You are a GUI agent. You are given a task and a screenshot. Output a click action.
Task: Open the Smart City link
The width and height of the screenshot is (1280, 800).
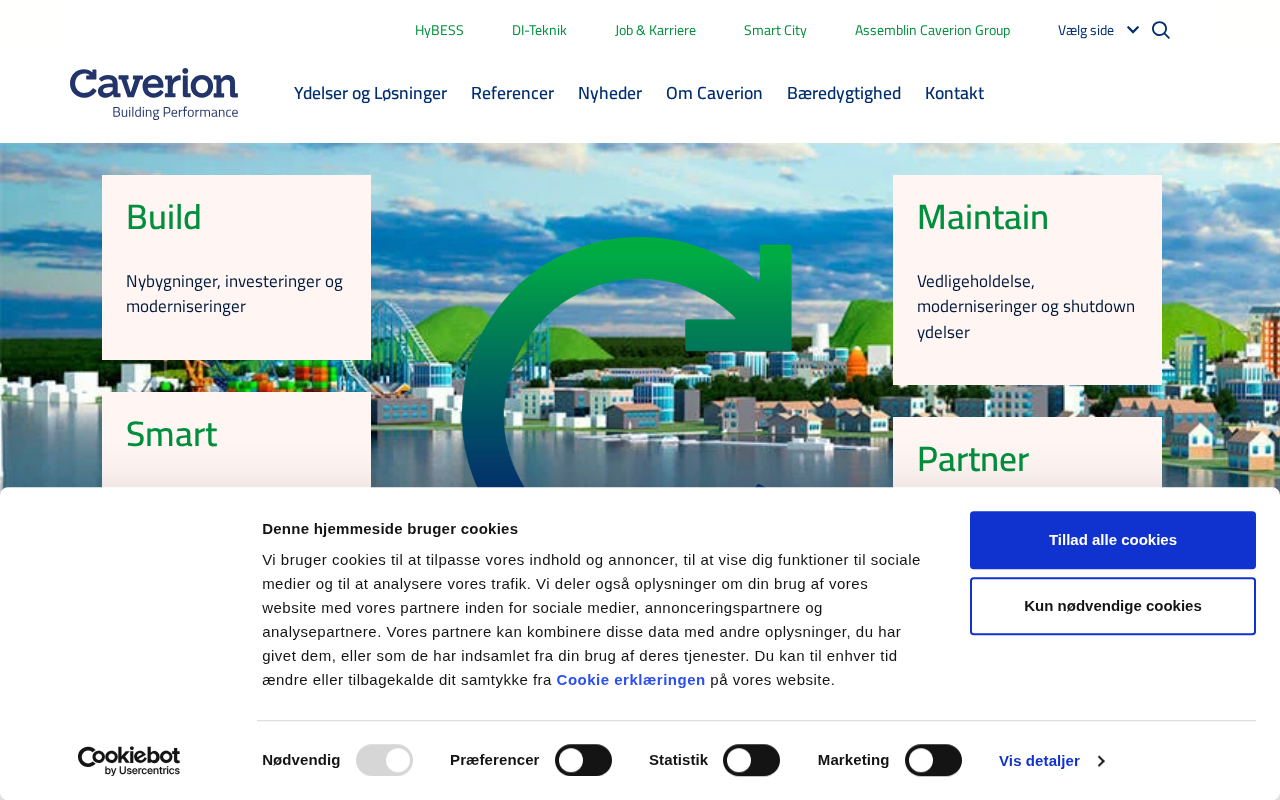(x=775, y=30)
